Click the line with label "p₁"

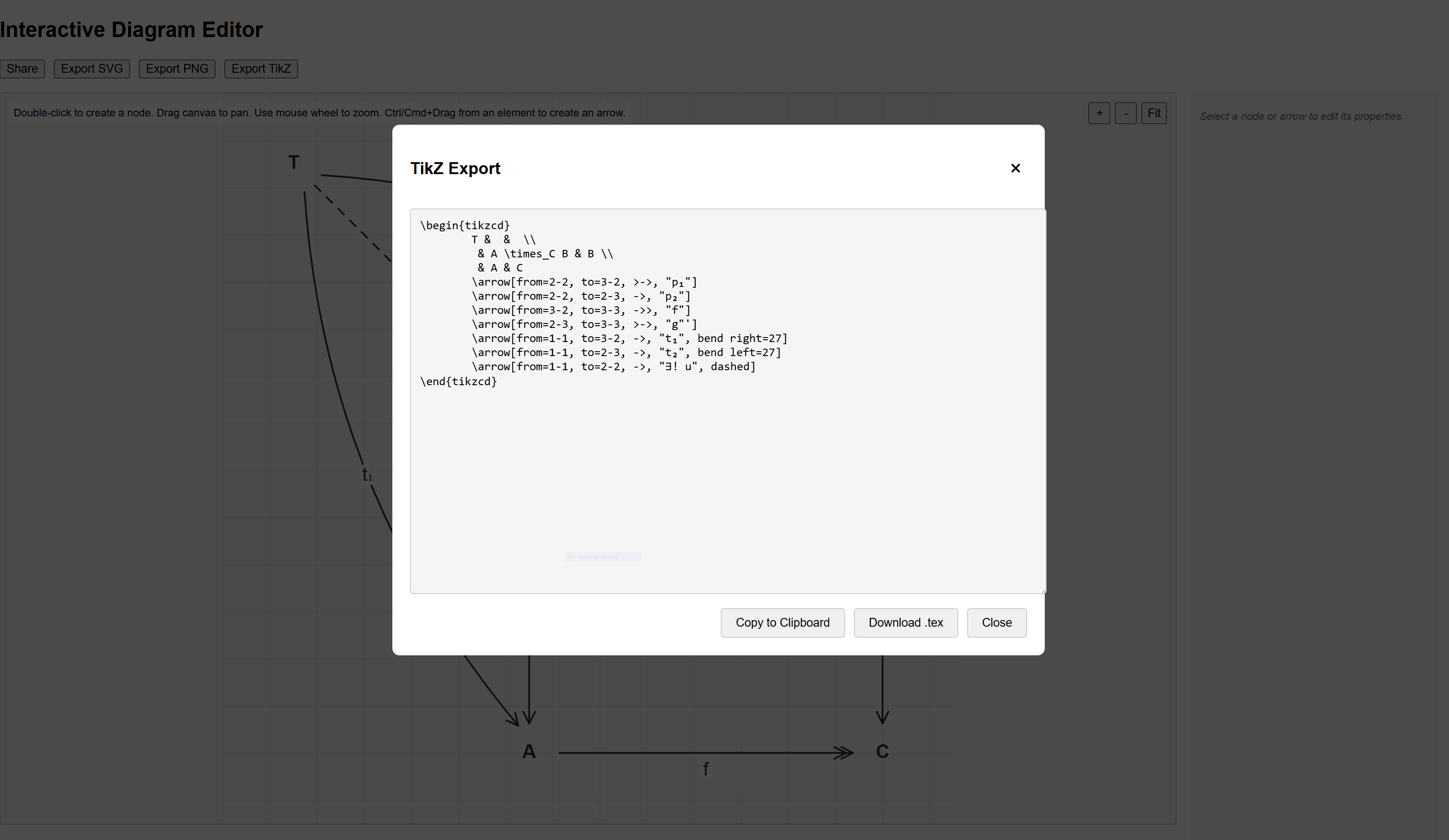click(584, 282)
